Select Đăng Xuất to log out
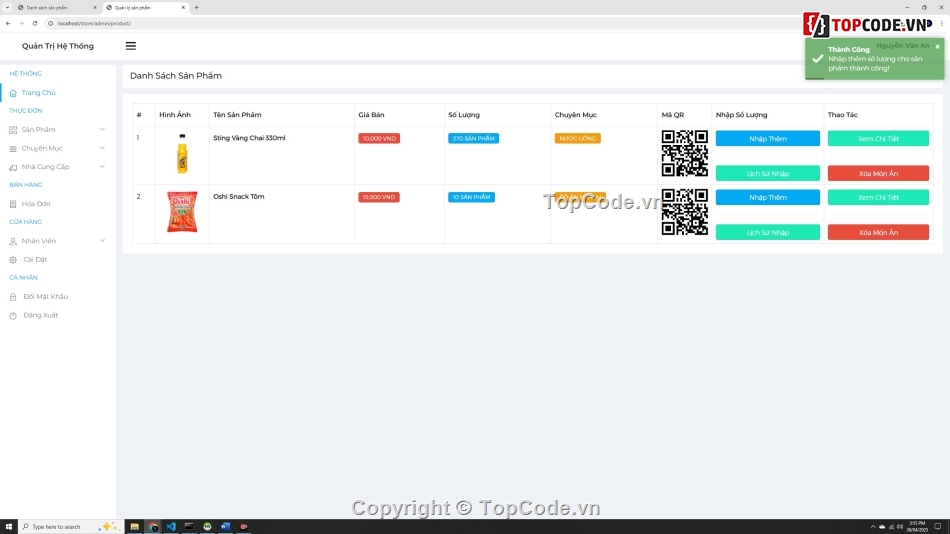 coord(41,315)
